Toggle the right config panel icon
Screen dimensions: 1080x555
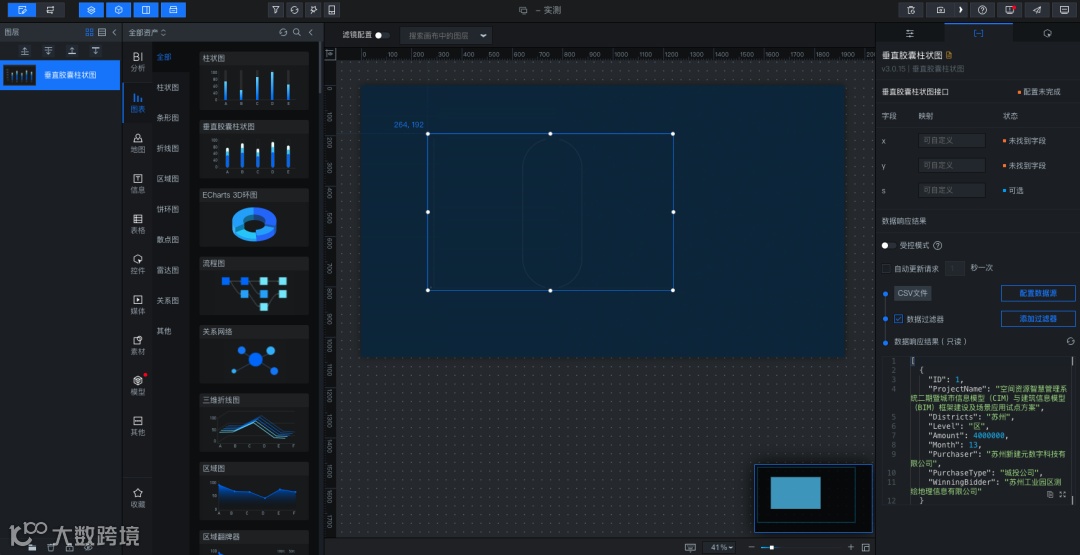click(x=145, y=10)
